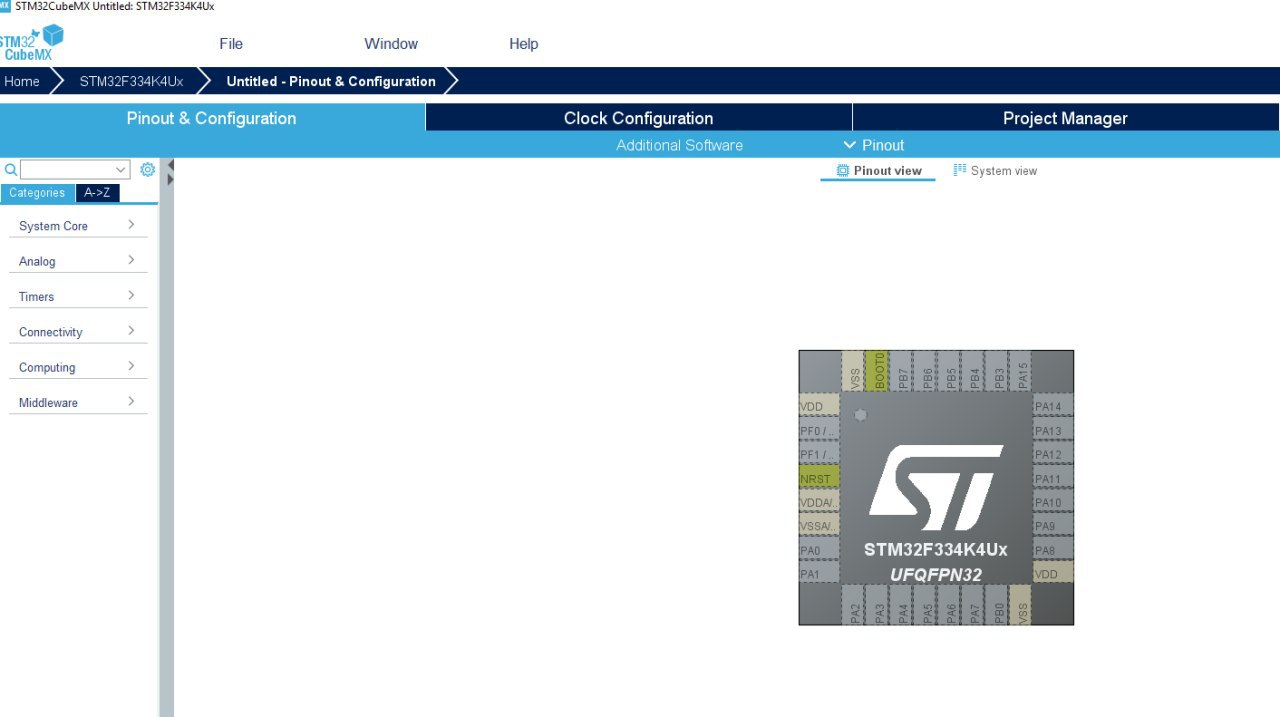Click pin PA12 on the chip

click(x=1053, y=455)
